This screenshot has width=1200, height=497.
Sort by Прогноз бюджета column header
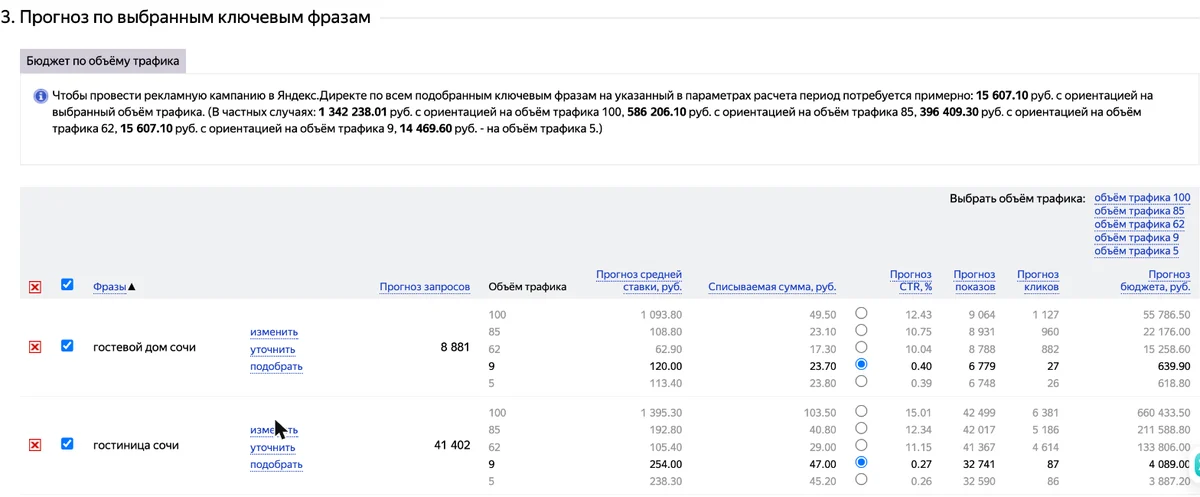(1155, 280)
